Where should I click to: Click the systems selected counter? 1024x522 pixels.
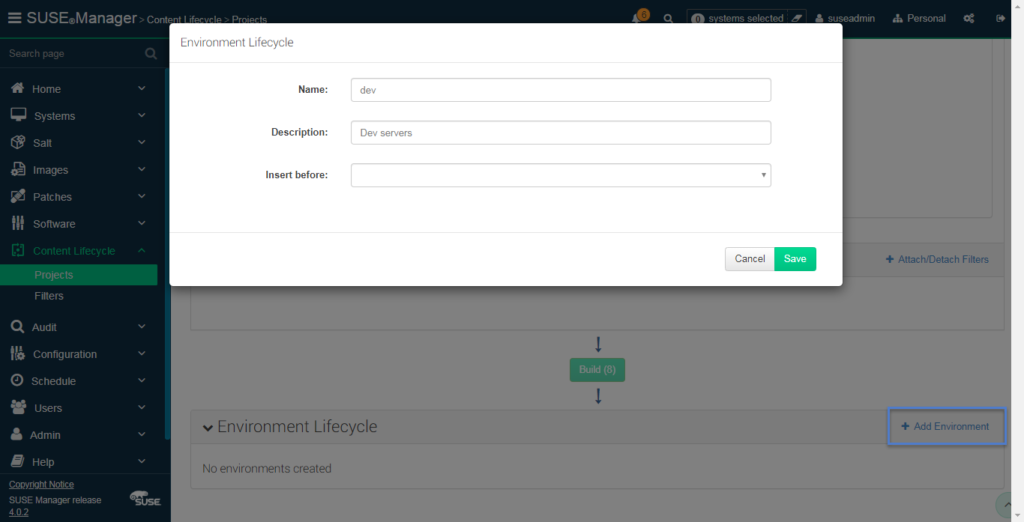pos(737,18)
